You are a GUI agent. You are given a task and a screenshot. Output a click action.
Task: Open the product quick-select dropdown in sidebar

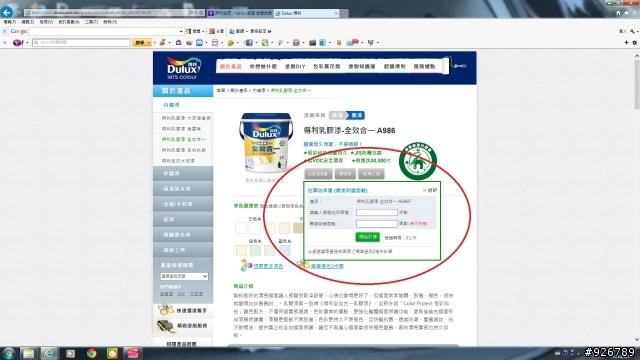(184, 276)
